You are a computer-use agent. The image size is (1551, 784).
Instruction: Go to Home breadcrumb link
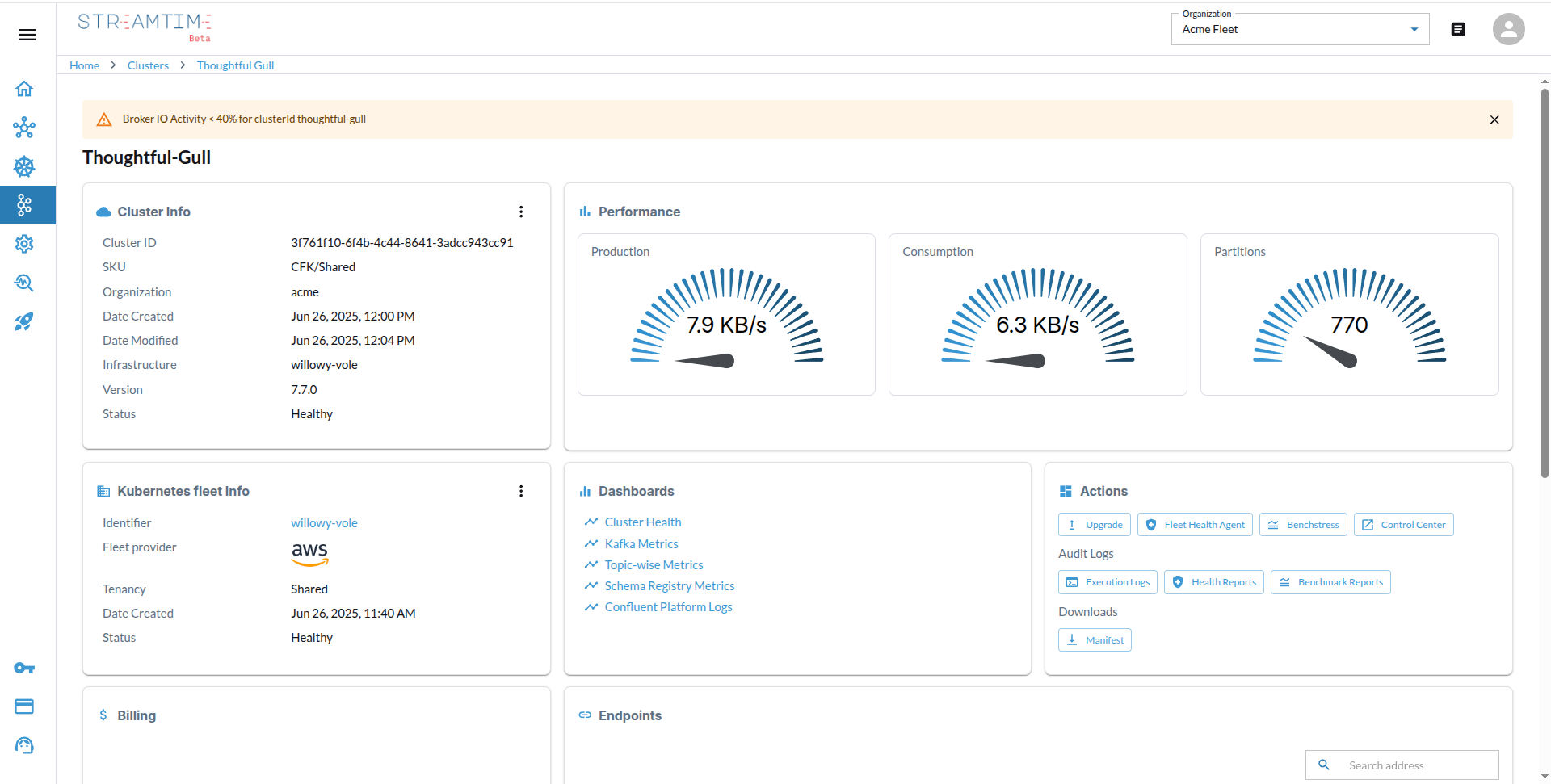(x=84, y=65)
